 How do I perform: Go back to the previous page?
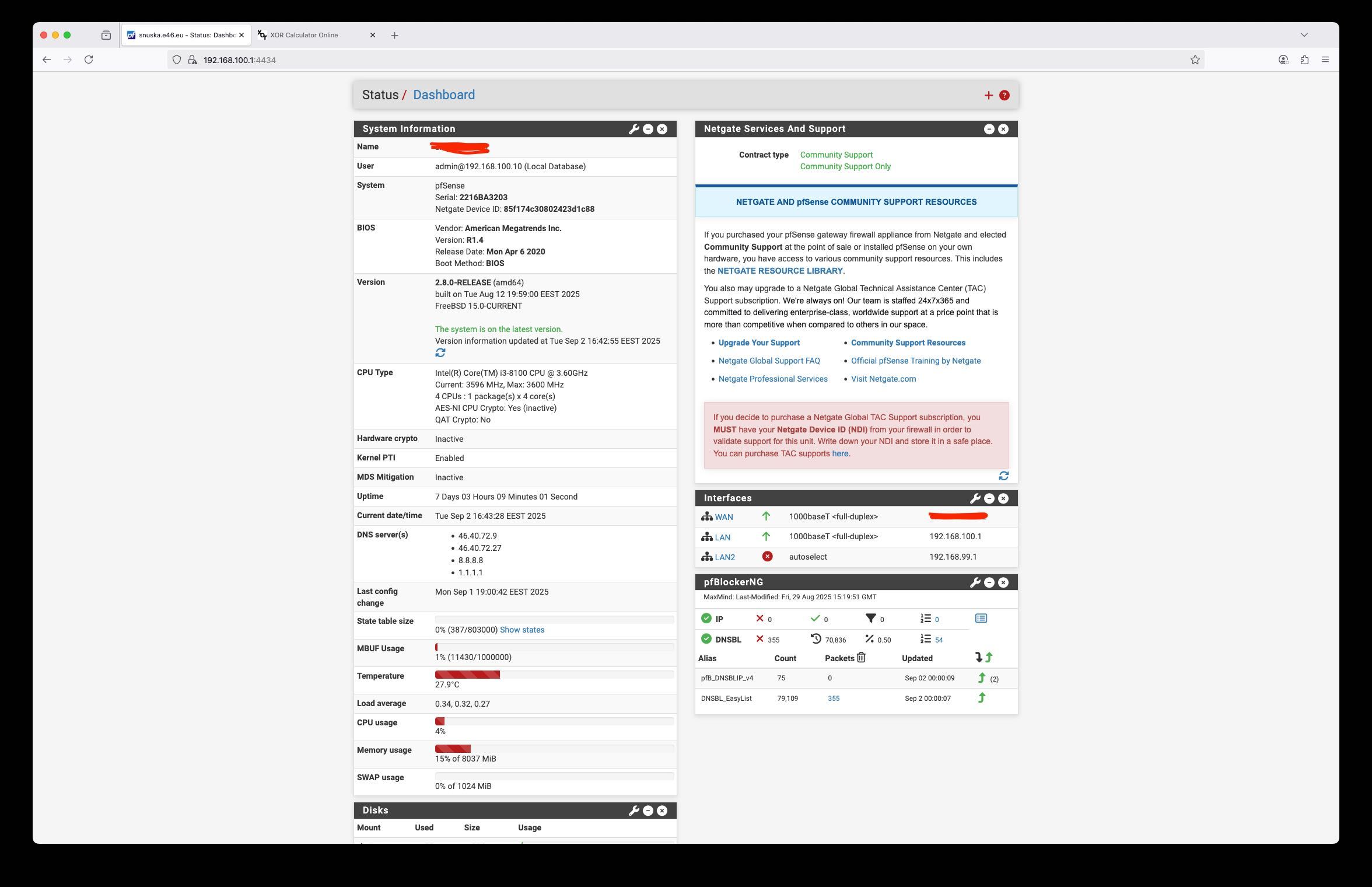click(x=47, y=60)
